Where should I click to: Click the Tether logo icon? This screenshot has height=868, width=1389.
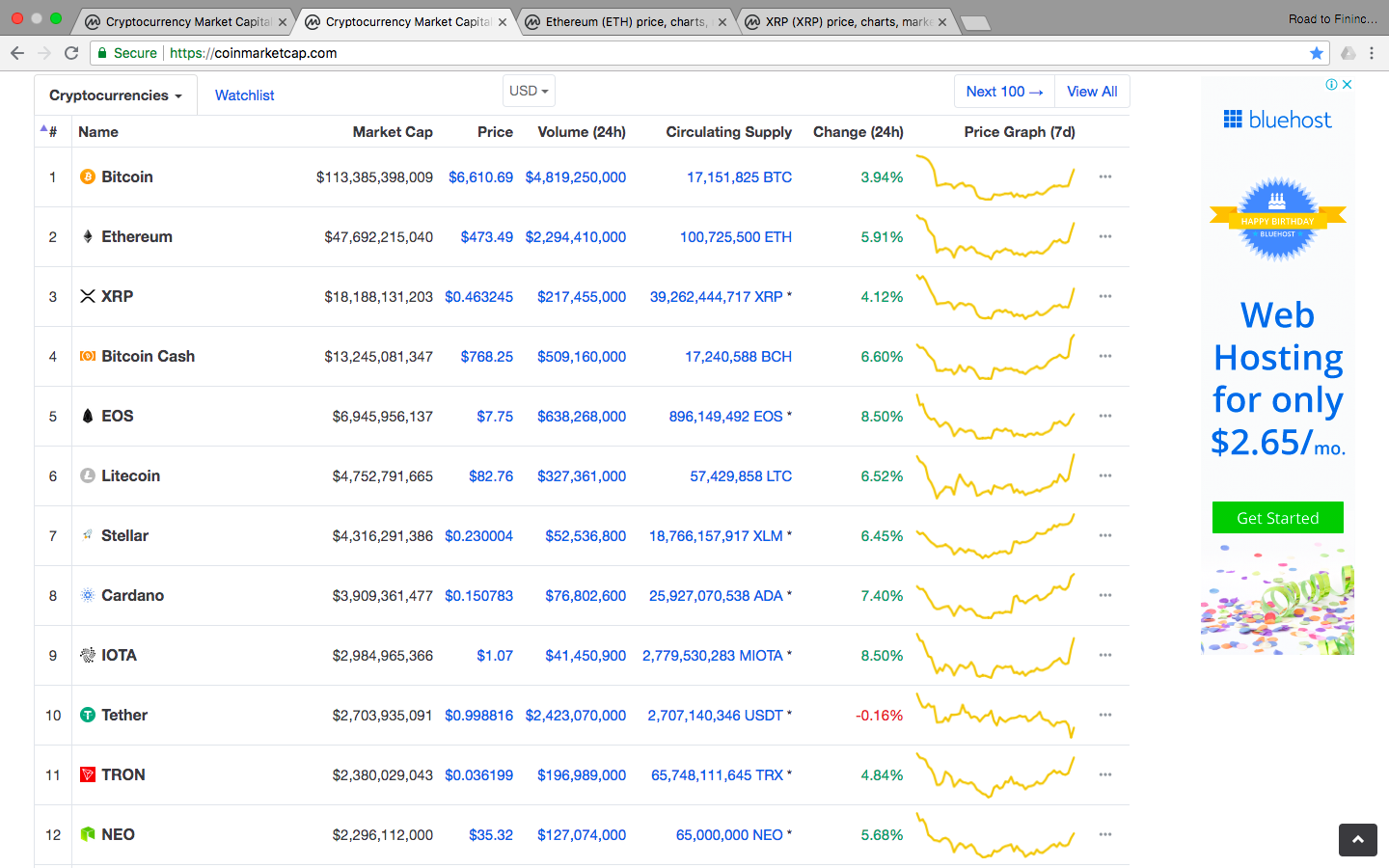pyautogui.click(x=88, y=715)
